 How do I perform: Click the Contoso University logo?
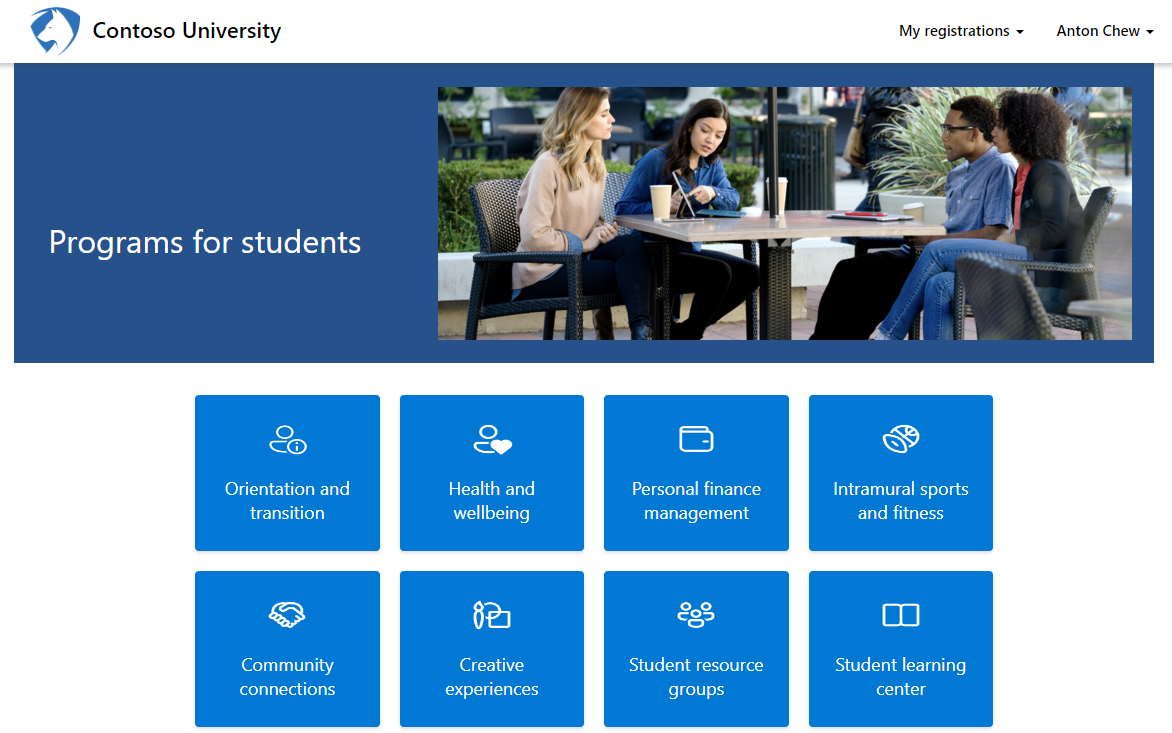click(x=54, y=30)
